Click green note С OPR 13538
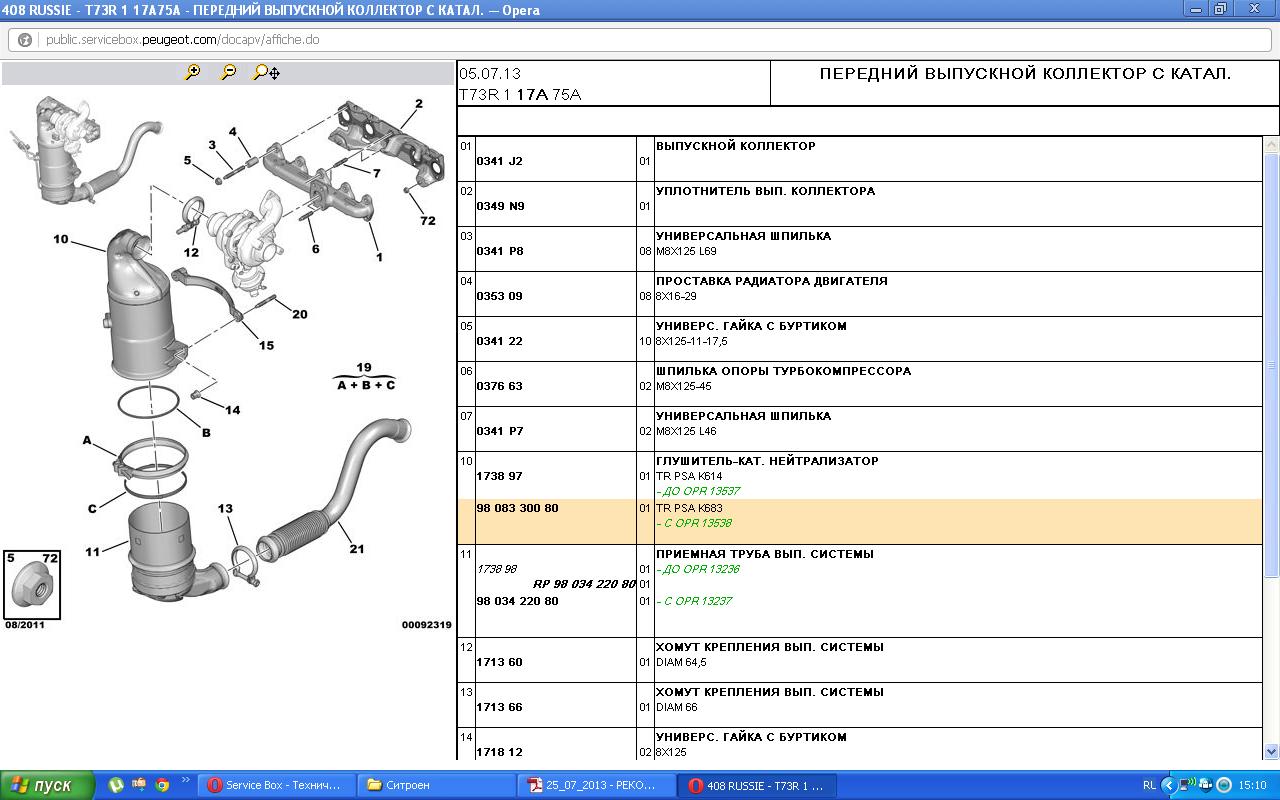The height and width of the screenshot is (800, 1280). click(694, 523)
